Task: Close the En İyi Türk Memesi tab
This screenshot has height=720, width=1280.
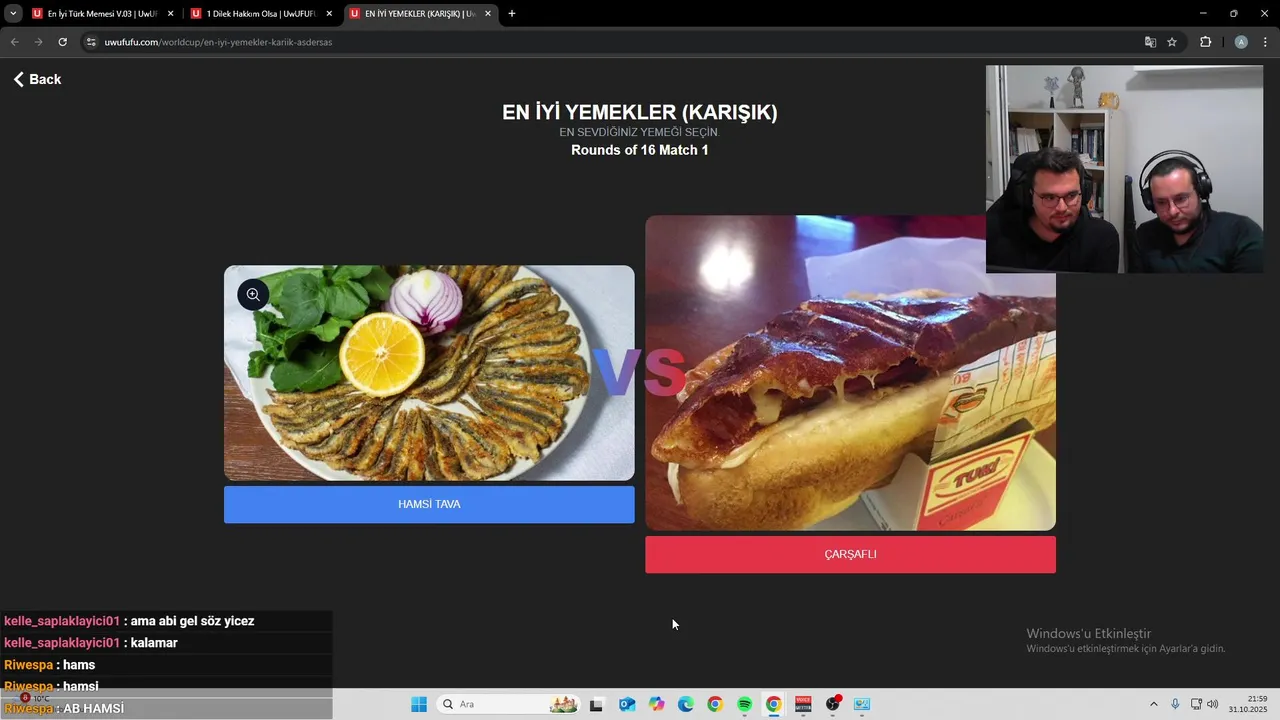Action: 170,14
